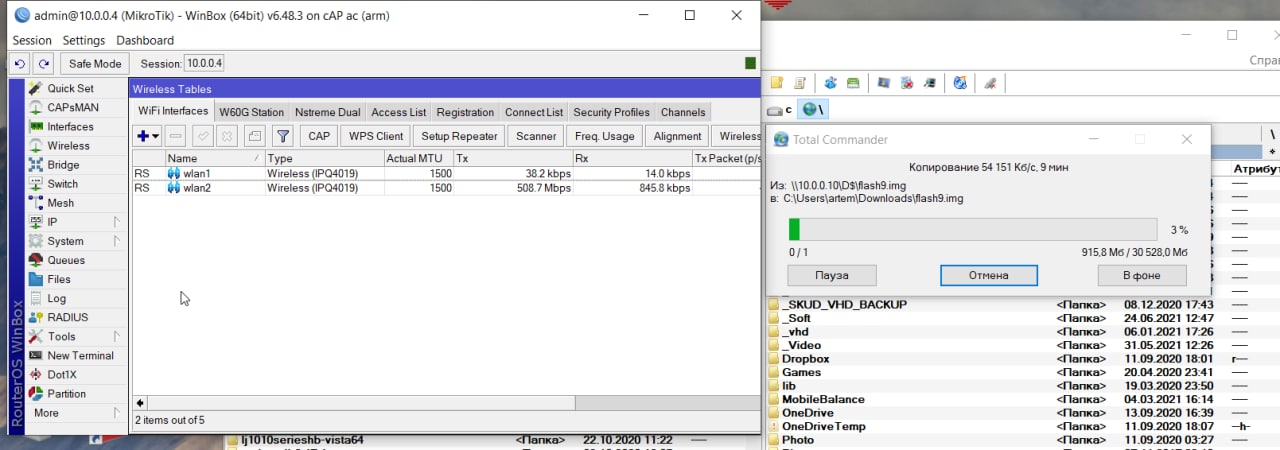
Task: Open Queues in WinBox sidebar
Action: point(66,260)
